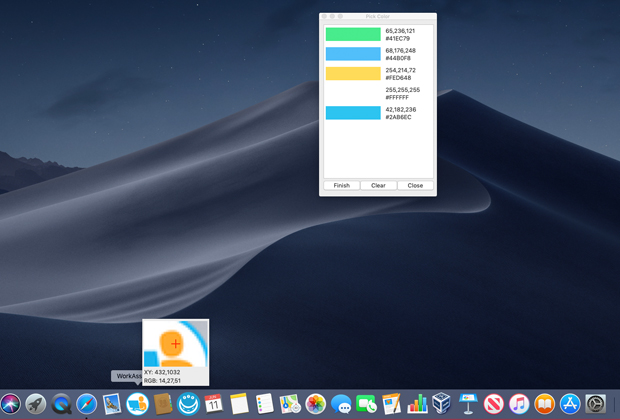The height and width of the screenshot is (420, 620).
Task: Open Siri from the dock
Action: (x=10, y=404)
